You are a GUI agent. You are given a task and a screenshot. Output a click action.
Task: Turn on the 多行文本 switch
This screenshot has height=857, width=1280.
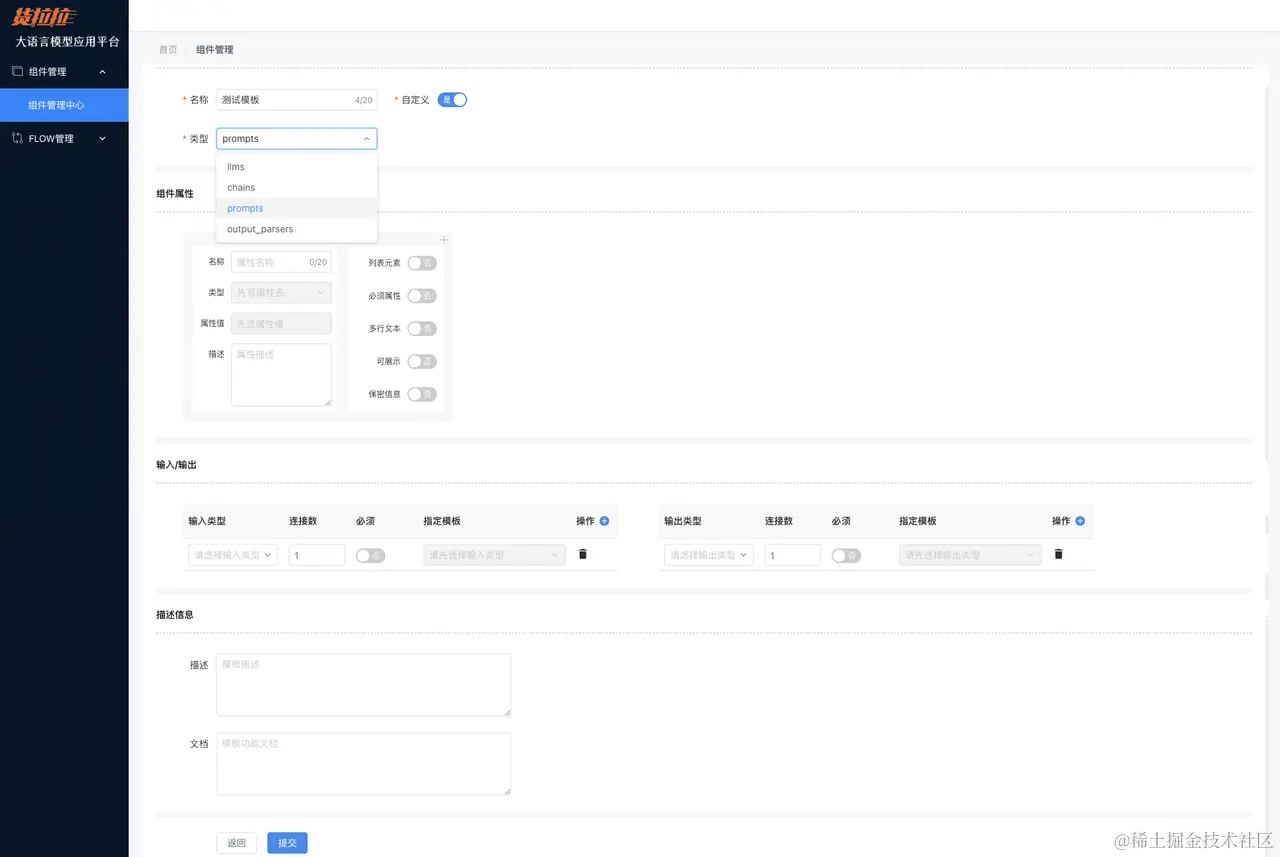click(422, 329)
